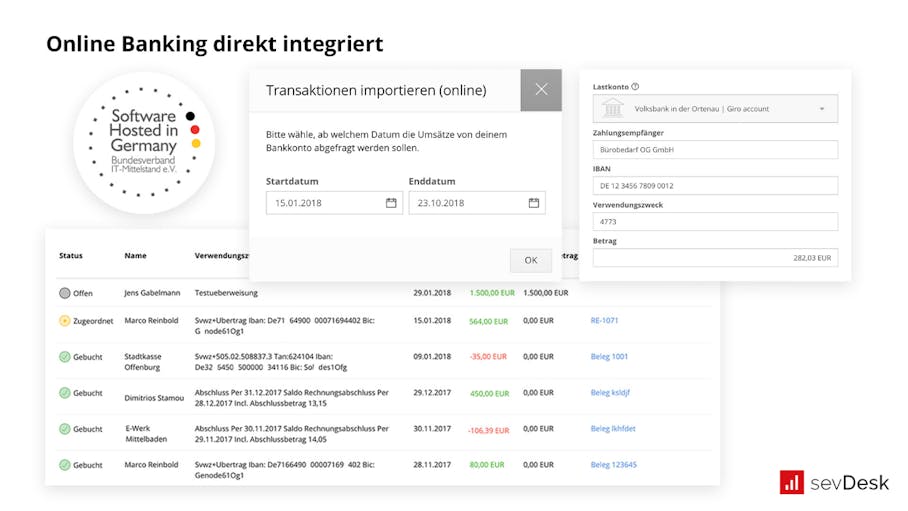This screenshot has height=511, width=908.
Task: Click the amount -106,39 EUR
Action: pos(489,430)
